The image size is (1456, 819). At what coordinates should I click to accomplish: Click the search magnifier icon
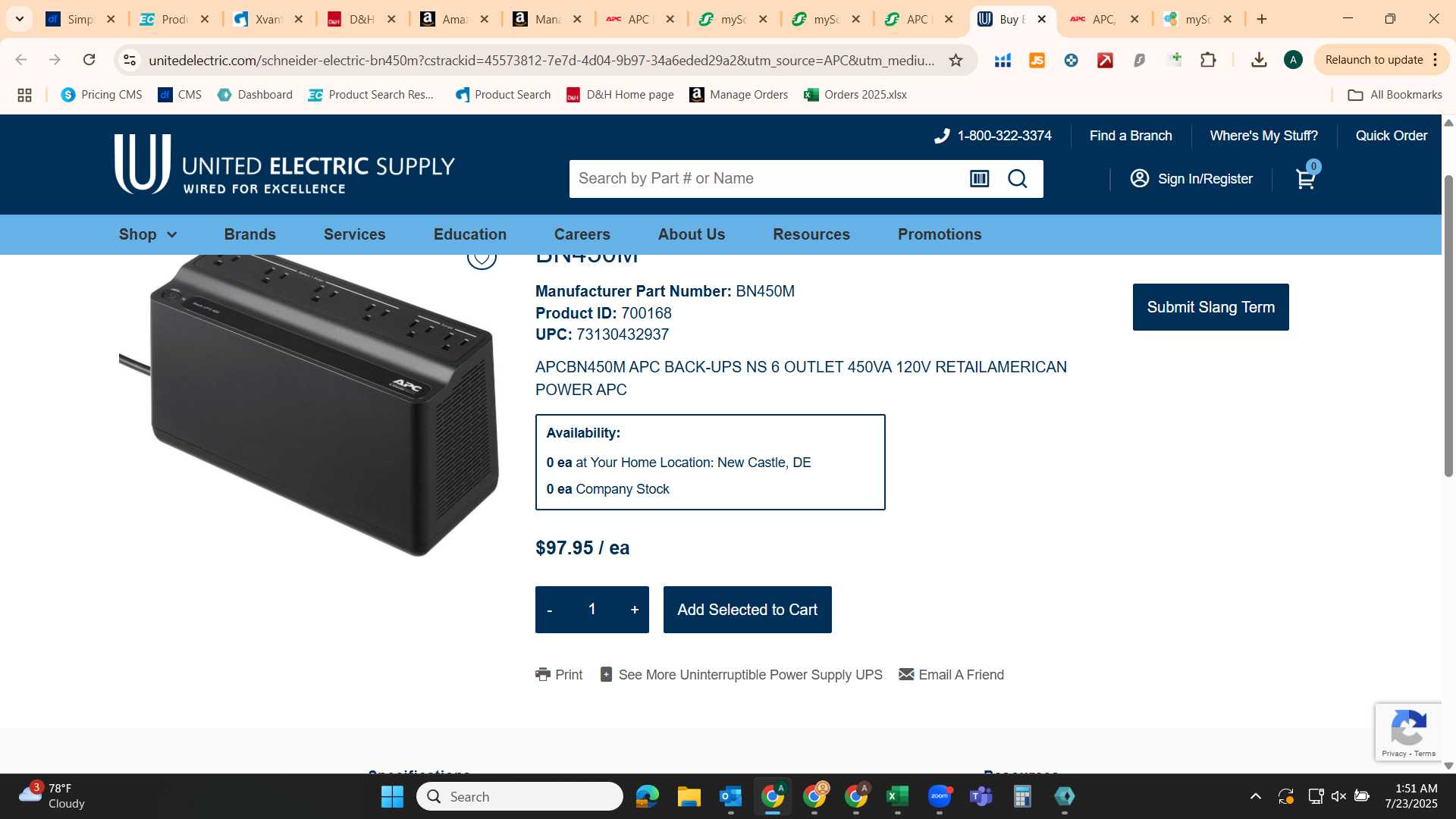1017,179
